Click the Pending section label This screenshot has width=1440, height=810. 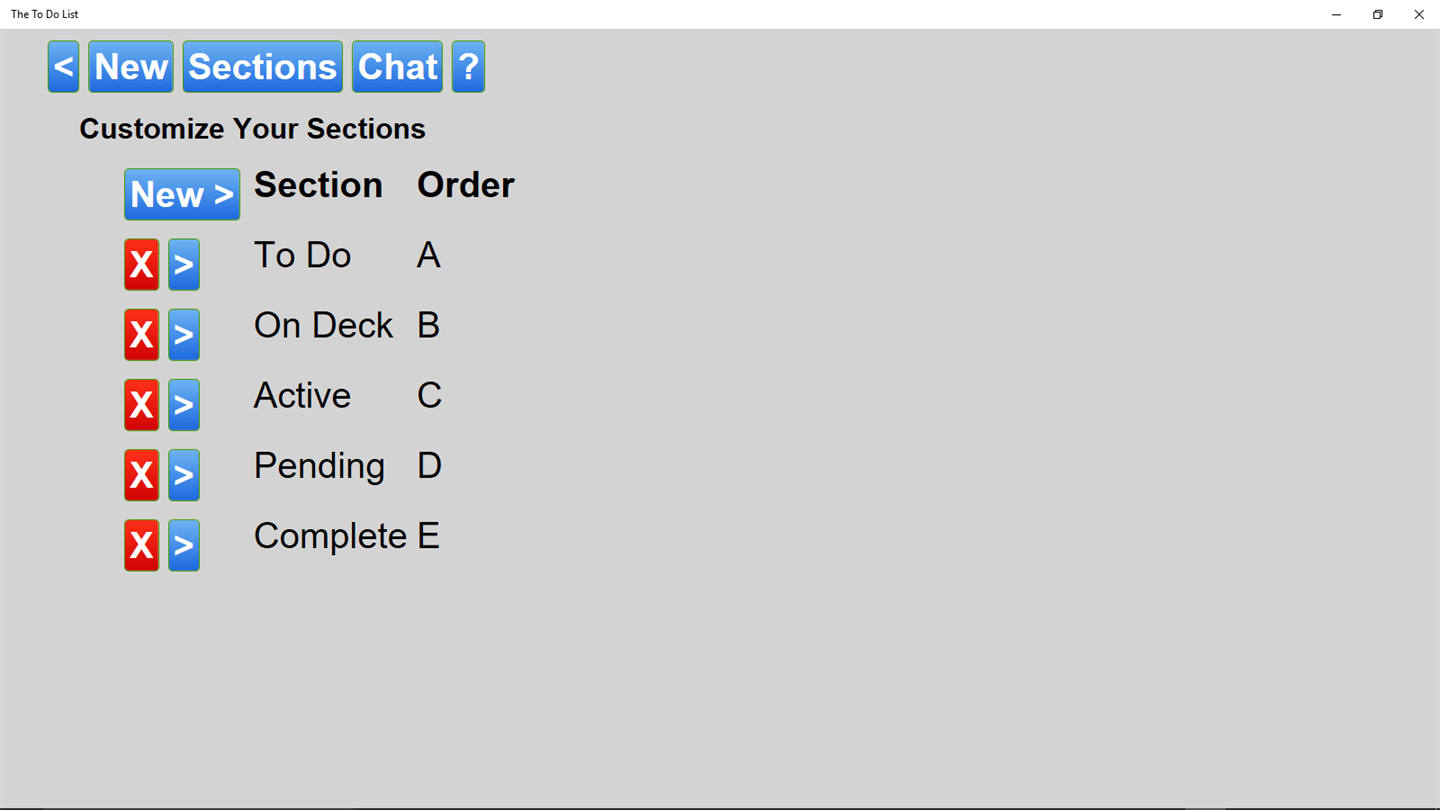point(319,466)
